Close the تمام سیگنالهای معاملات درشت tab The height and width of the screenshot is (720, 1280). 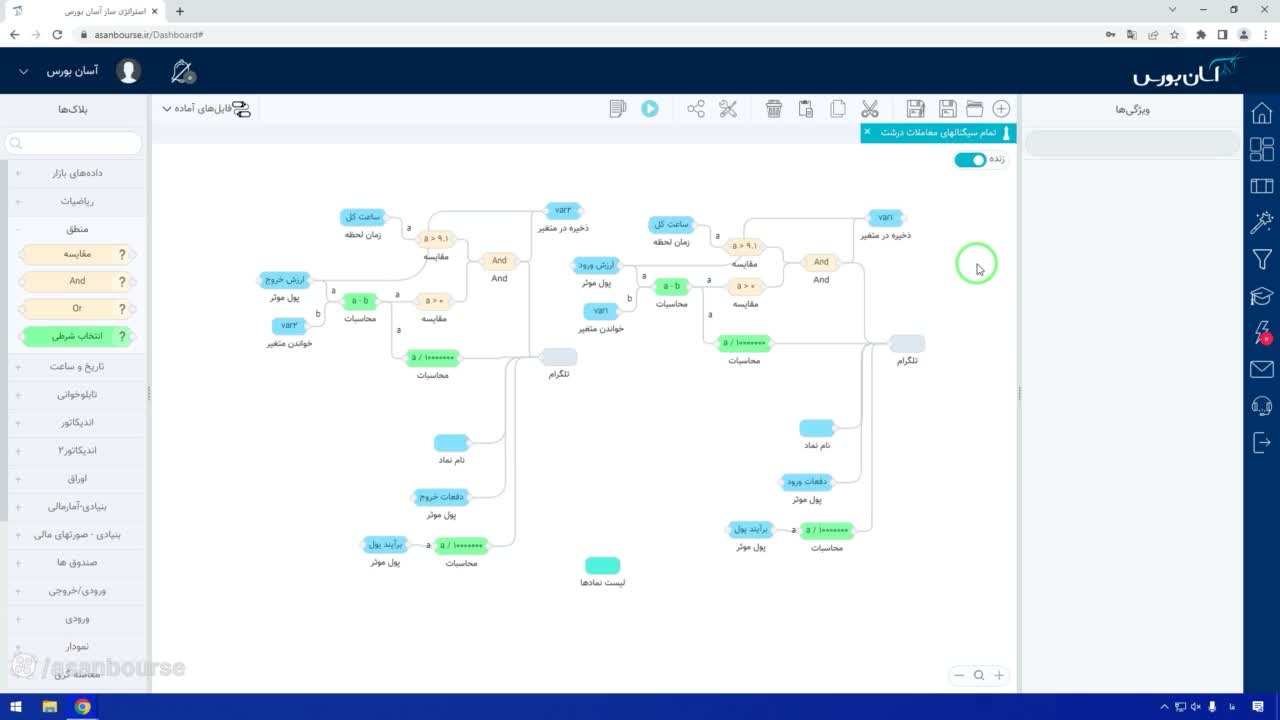(867, 132)
